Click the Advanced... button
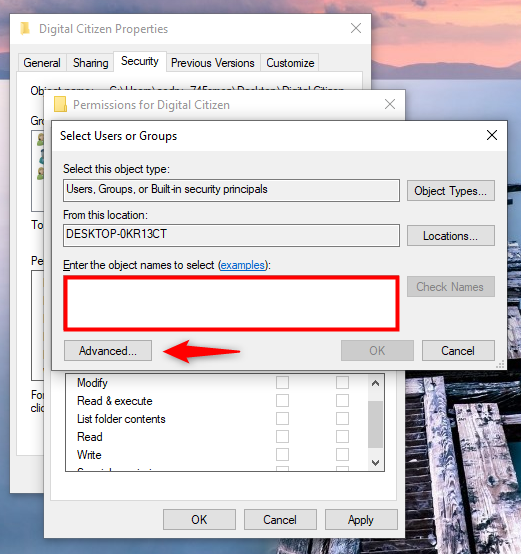521x554 pixels. pos(108,350)
